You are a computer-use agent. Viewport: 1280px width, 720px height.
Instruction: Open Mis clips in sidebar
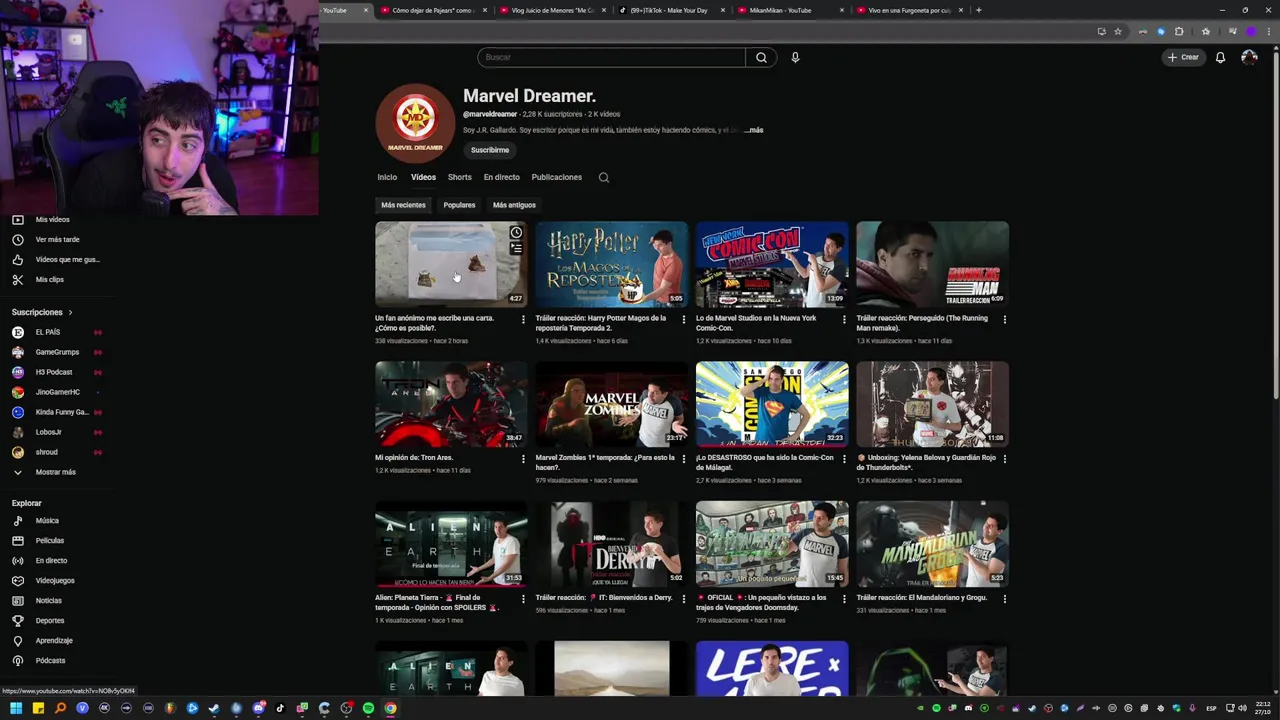tap(49, 279)
